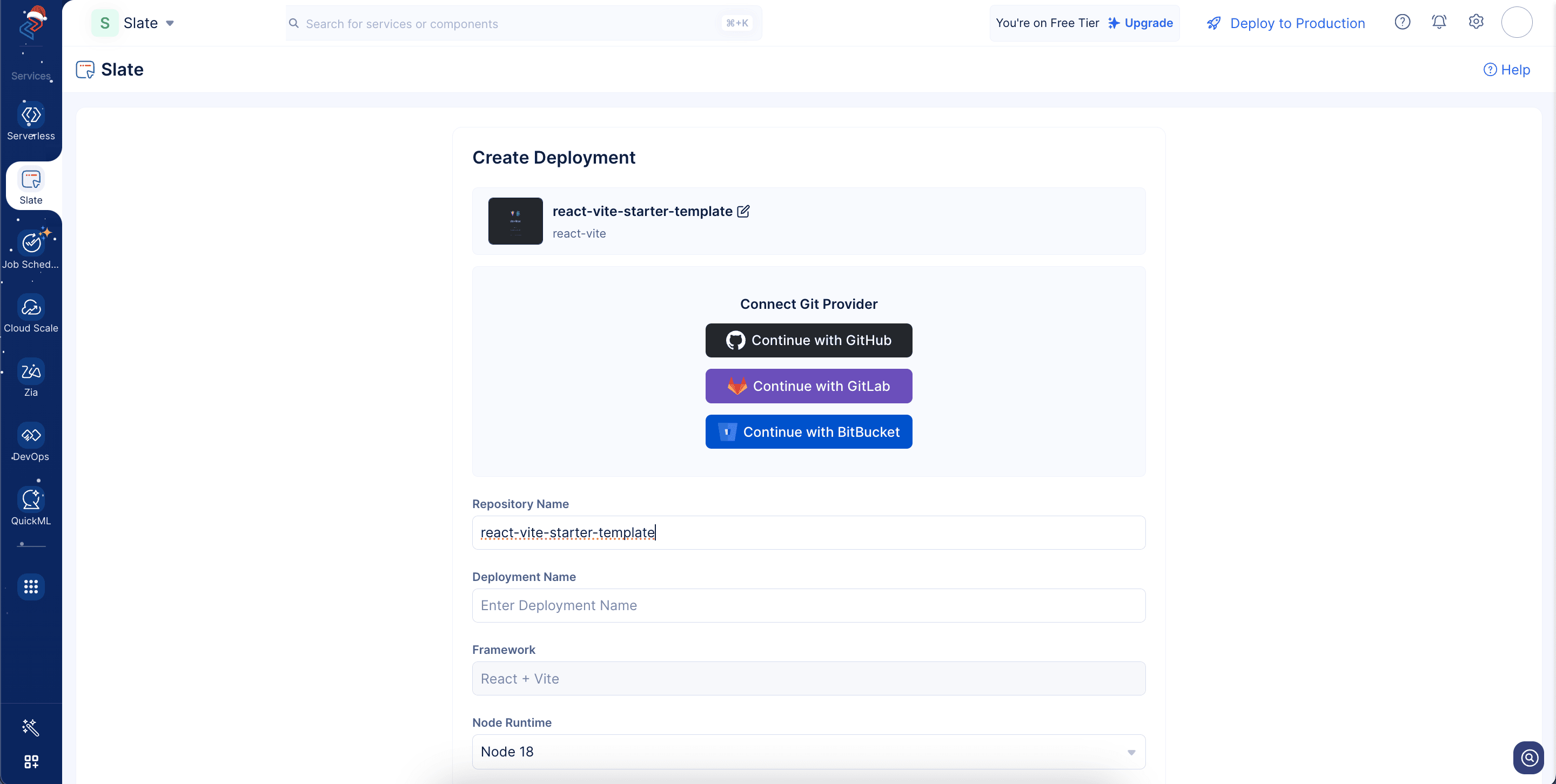Click the template preview thumbnail
Viewport: 1556px width, 784px height.
click(x=515, y=221)
